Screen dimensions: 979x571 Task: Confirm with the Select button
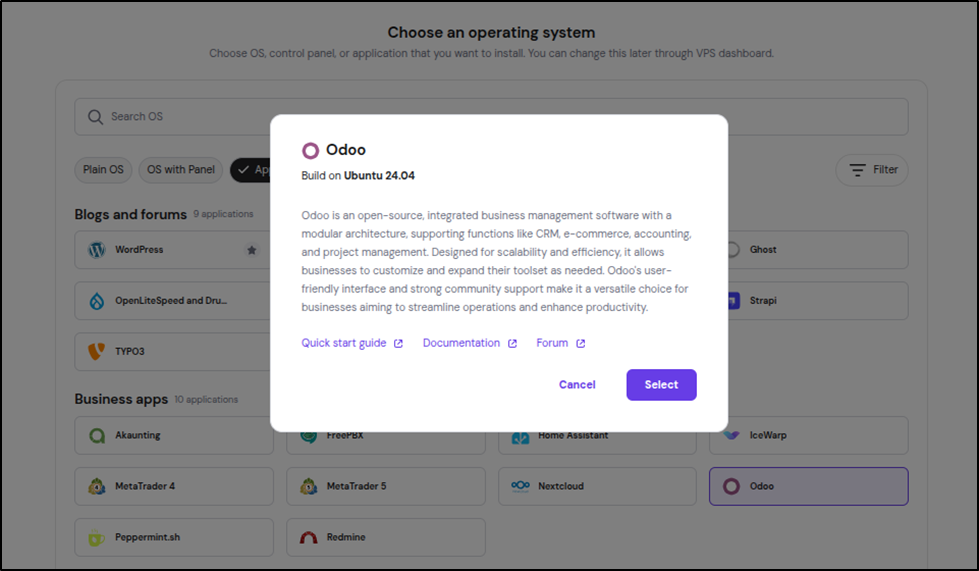661,385
